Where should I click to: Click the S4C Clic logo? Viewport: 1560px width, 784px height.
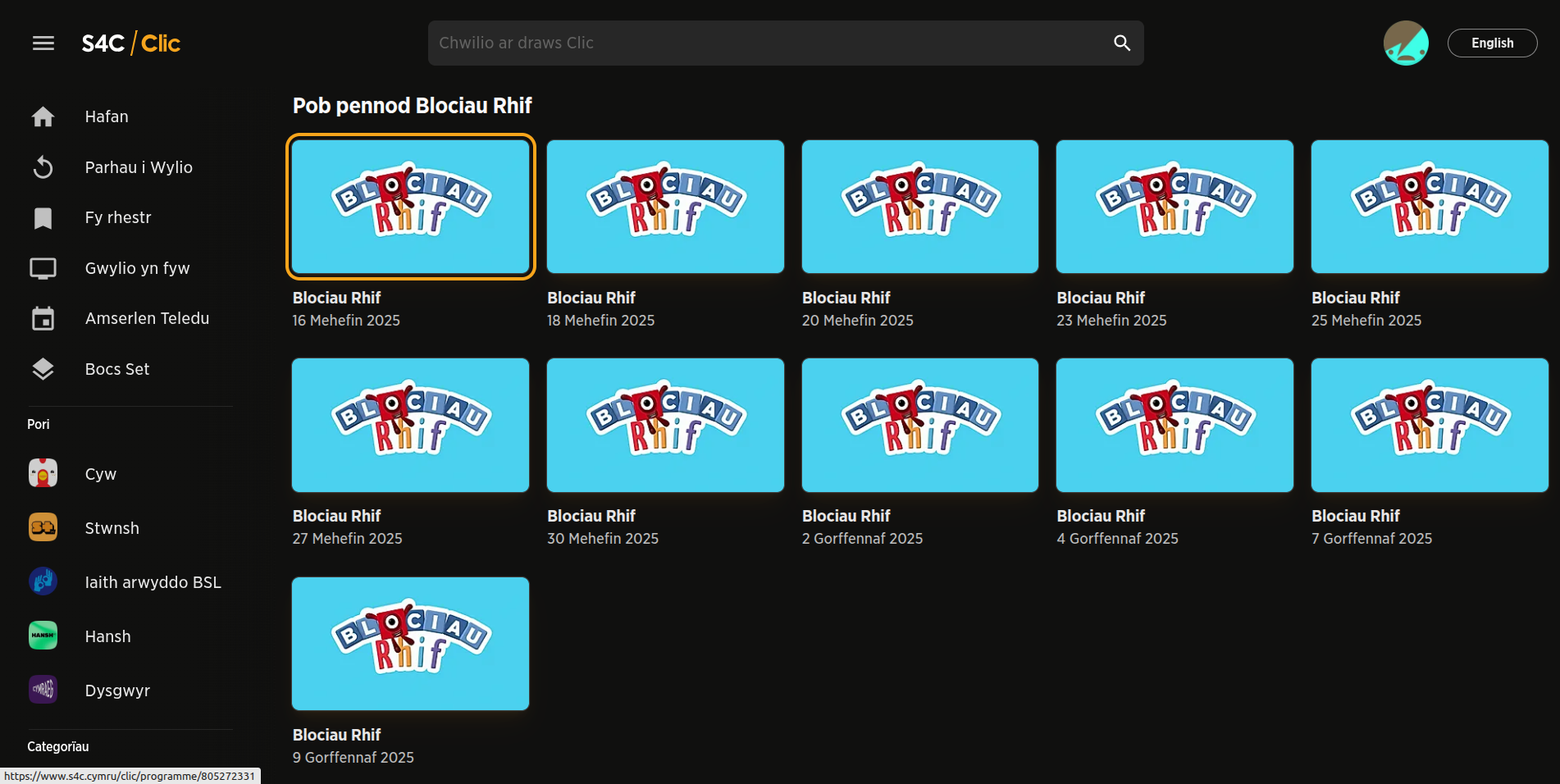tap(131, 43)
